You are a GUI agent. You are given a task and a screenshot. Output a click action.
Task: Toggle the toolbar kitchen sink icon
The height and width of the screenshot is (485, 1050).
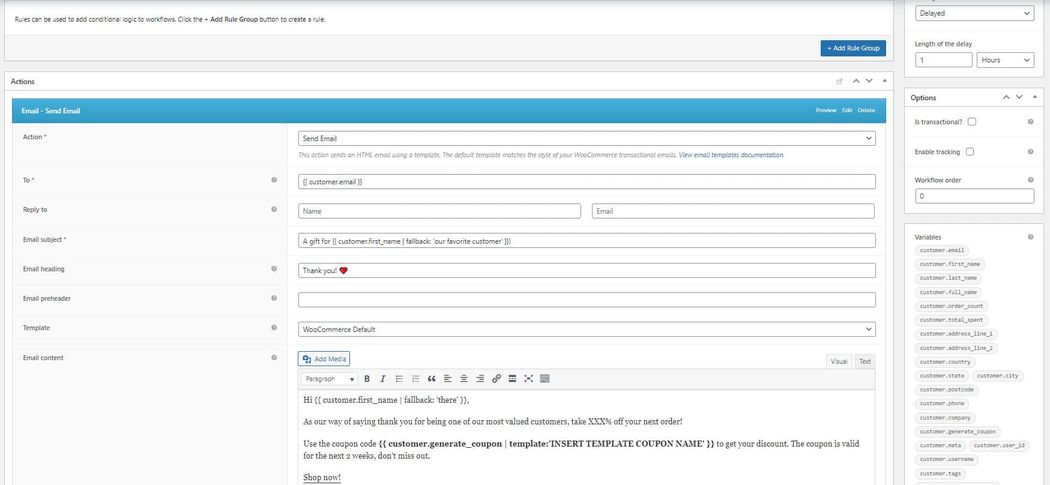pos(544,378)
